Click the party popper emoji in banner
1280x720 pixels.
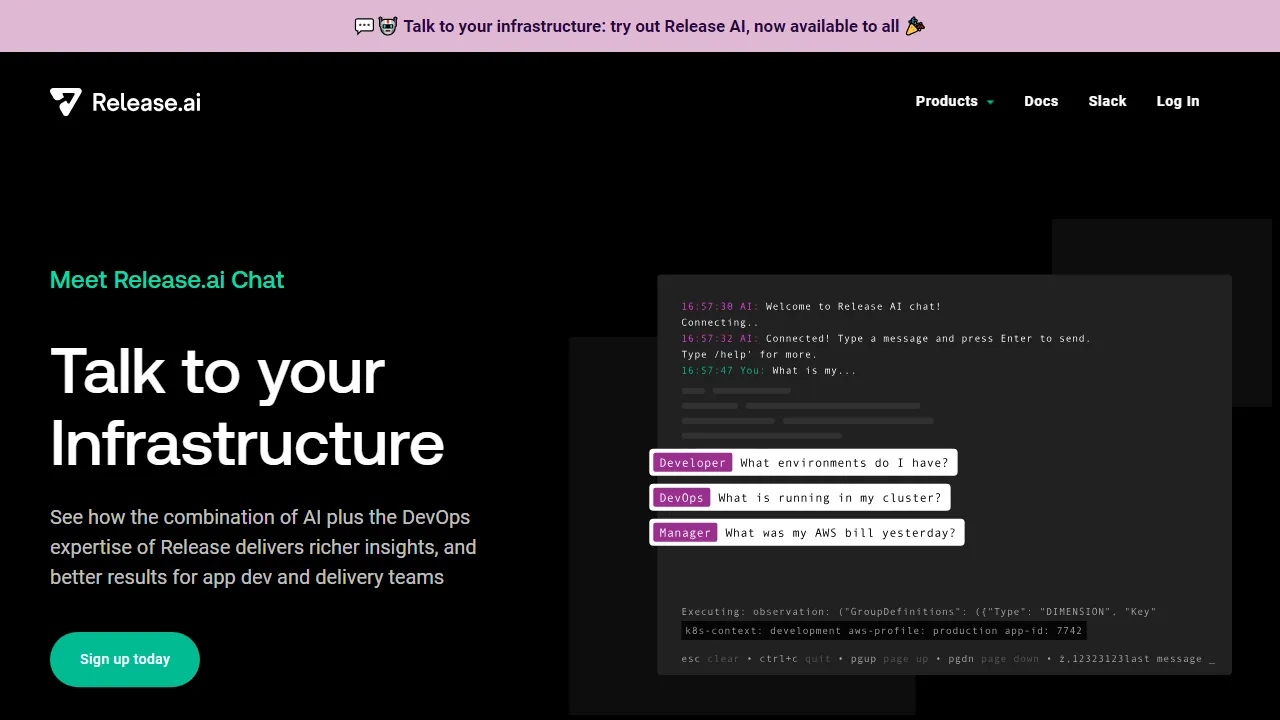pos(915,26)
